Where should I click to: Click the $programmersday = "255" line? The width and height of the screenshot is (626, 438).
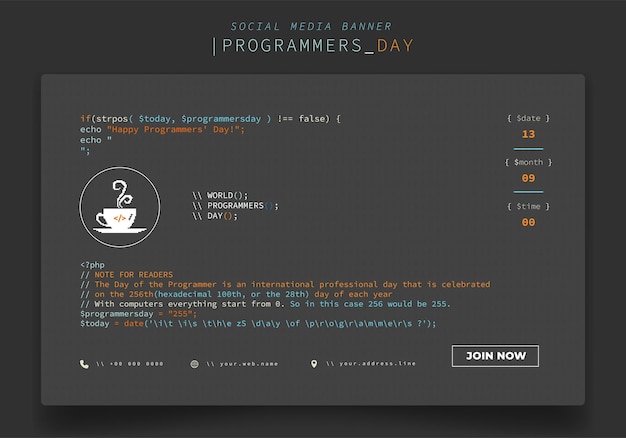tap(139, 314)
